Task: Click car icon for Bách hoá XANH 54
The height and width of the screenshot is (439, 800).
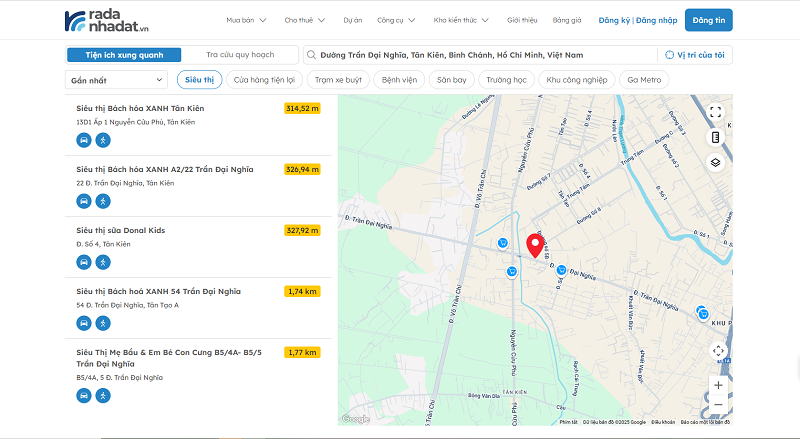Action: click(84, 323)
